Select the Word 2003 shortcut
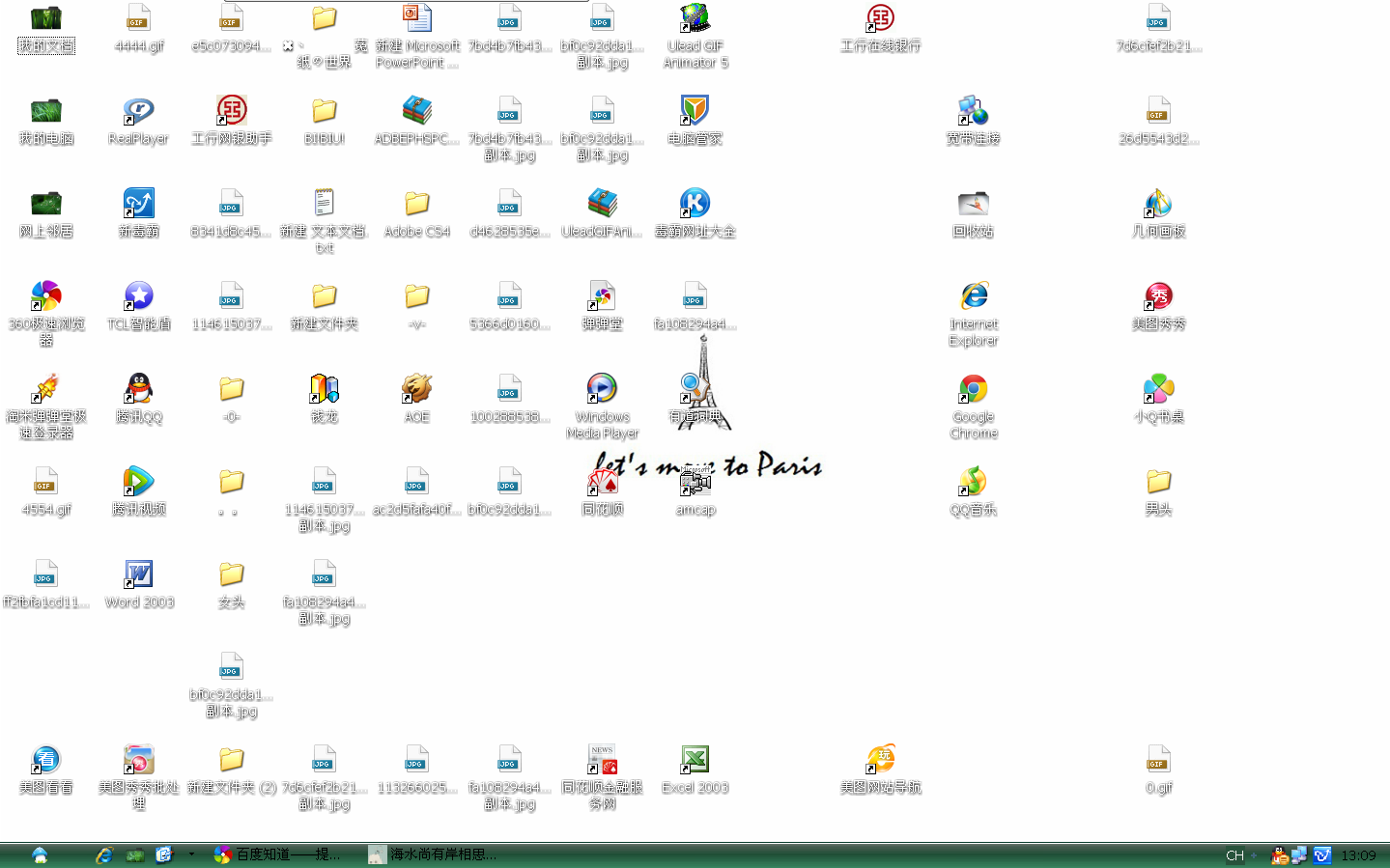 pos(139,574)
